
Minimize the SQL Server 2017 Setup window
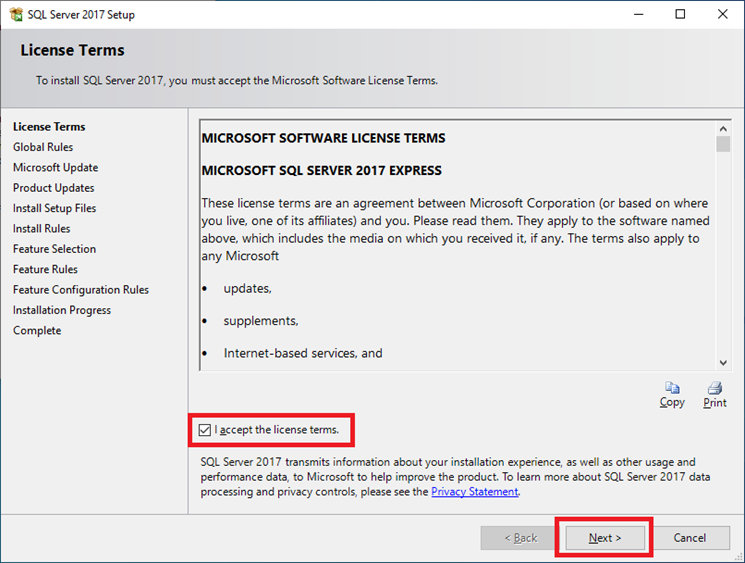click(639, 14)
